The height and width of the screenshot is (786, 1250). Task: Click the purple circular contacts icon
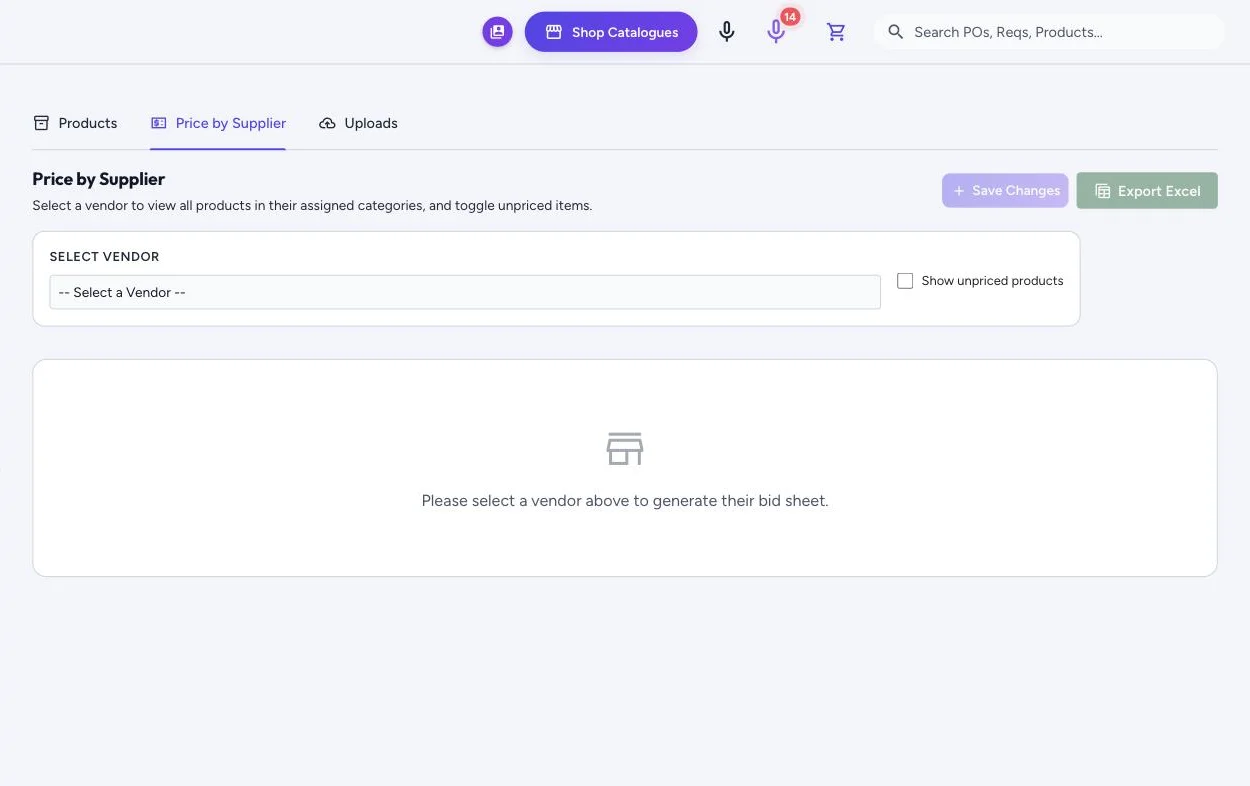(497, 32)
